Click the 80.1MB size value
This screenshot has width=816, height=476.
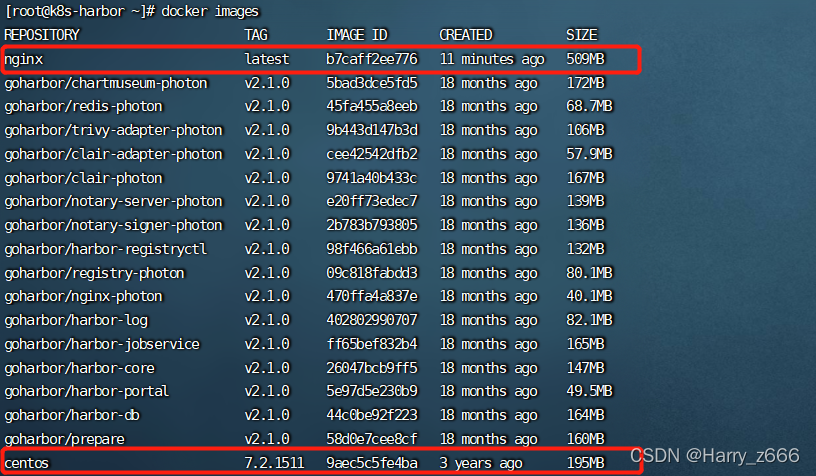tap(589, 273)
